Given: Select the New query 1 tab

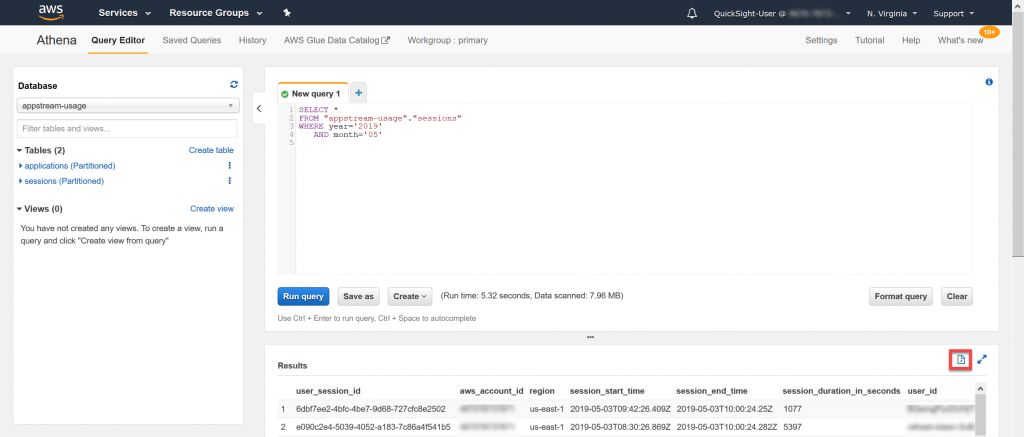Looking at the screenshot, I should [313, 93].
